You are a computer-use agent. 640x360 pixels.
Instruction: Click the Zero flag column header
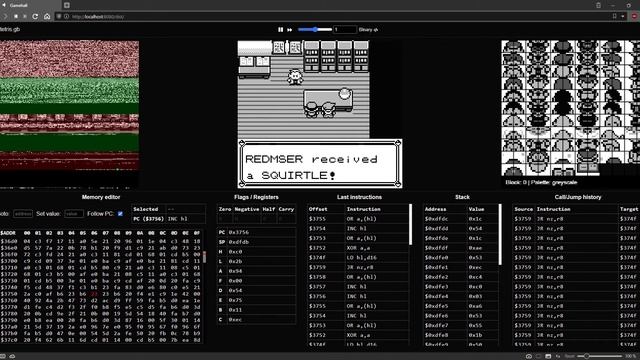pos(225,209)
